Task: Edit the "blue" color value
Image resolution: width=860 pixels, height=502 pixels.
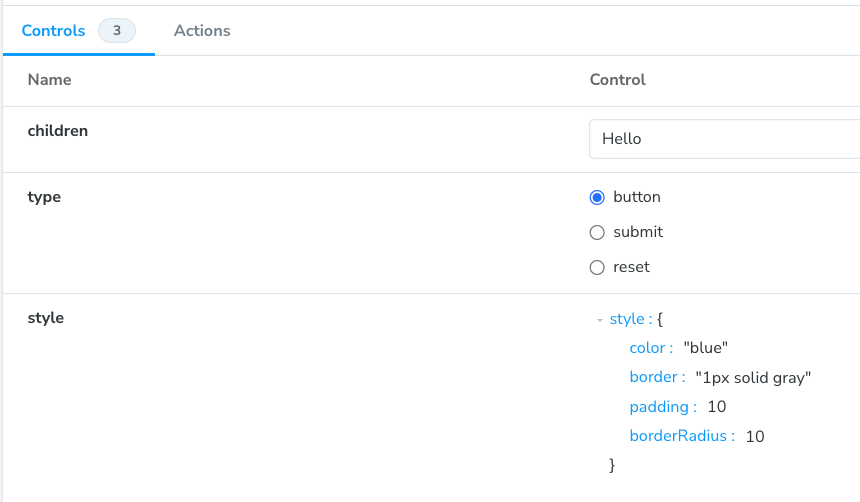Action: (x=706, y=348)
